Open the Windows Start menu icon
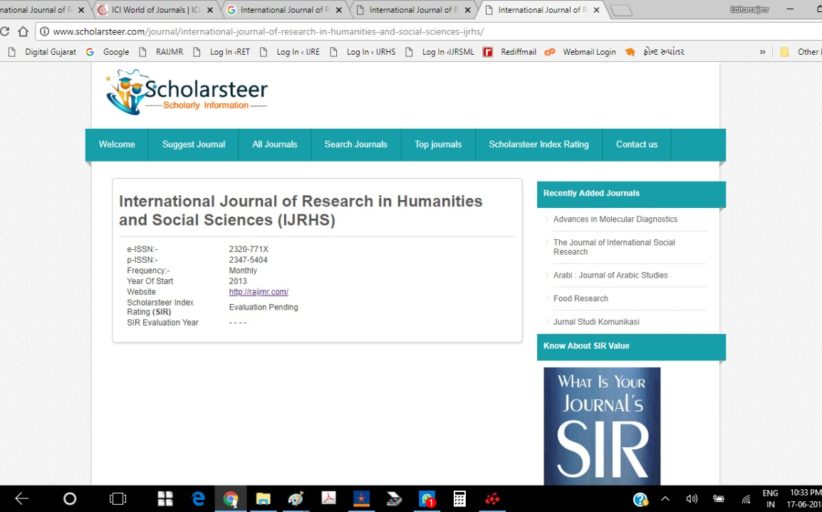 [x=166, y=499]
